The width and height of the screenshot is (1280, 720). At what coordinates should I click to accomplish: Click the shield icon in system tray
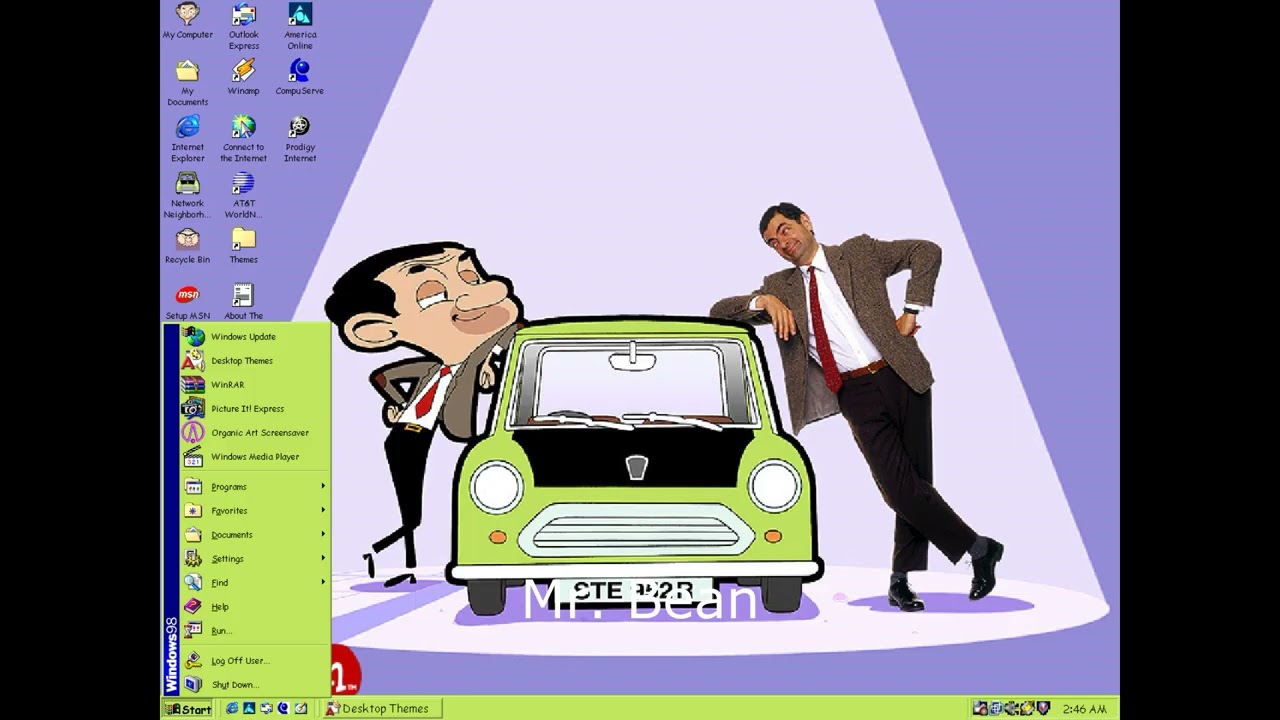[1043, 708]
